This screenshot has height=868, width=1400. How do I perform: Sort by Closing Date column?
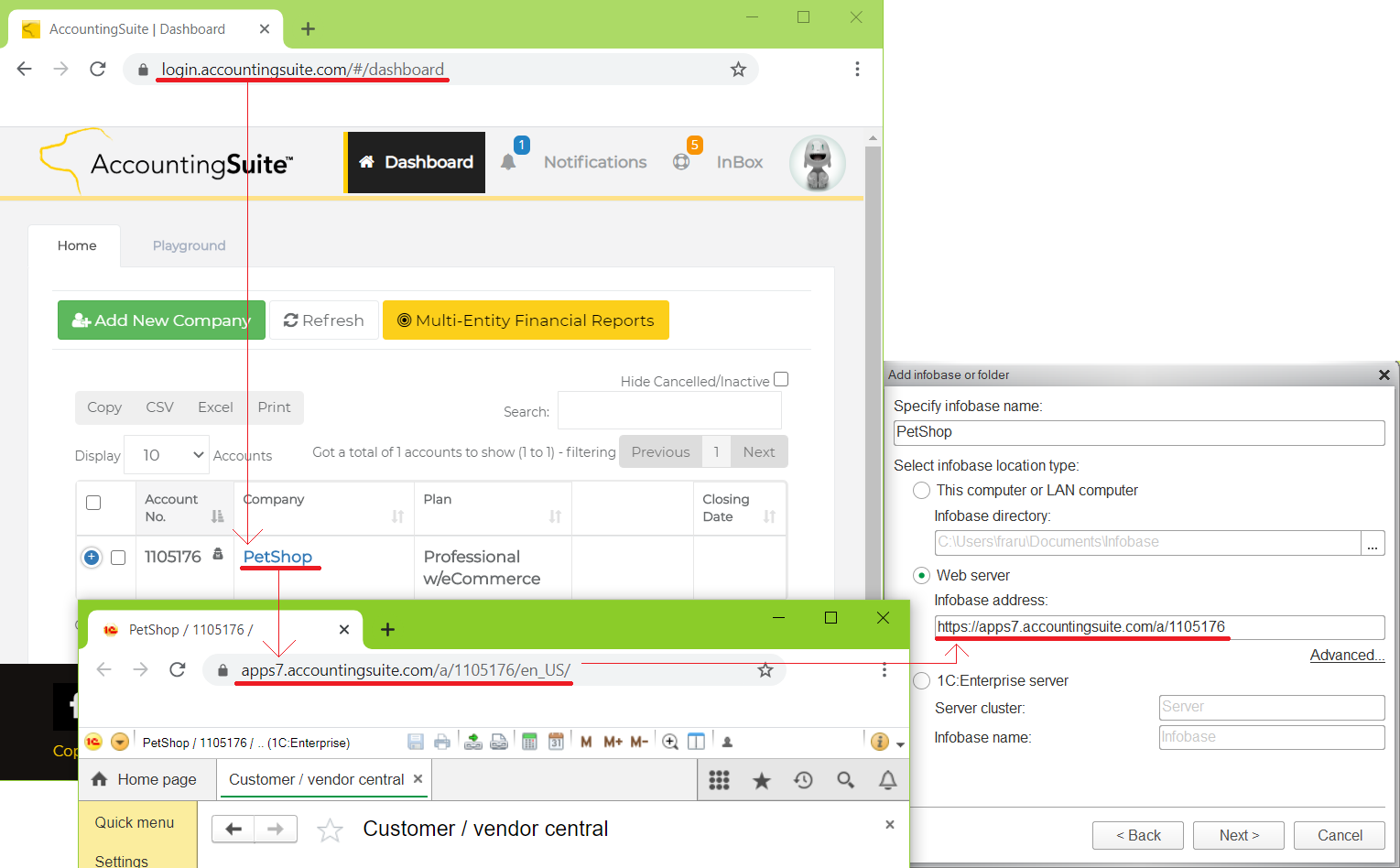[x=739, y=508]
